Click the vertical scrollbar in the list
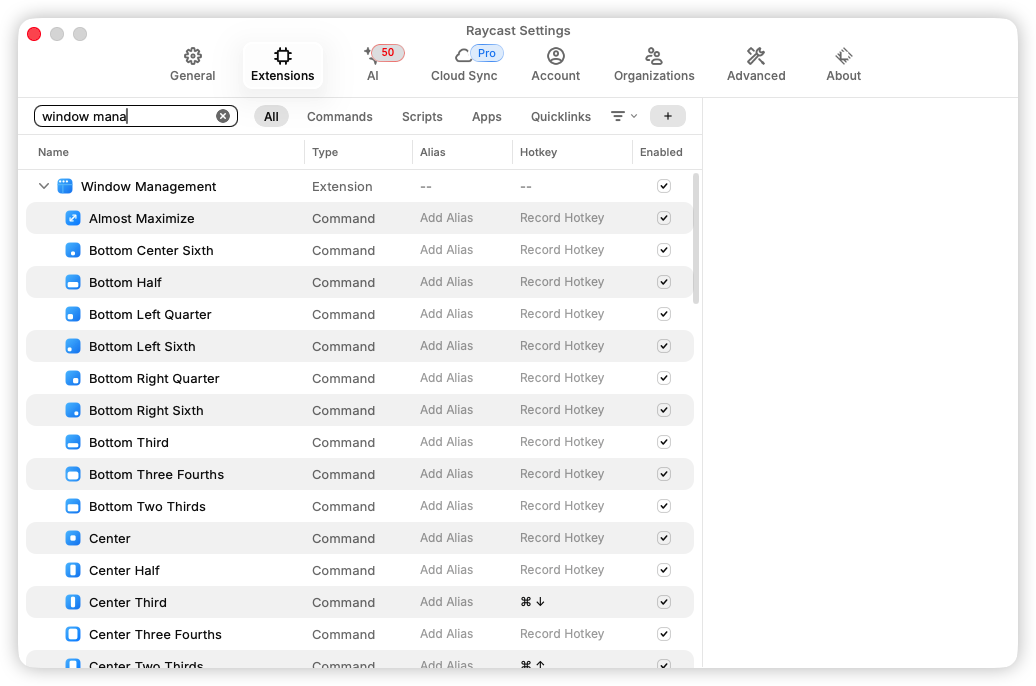Screen dimensions: 1036x686 point(696,238)
